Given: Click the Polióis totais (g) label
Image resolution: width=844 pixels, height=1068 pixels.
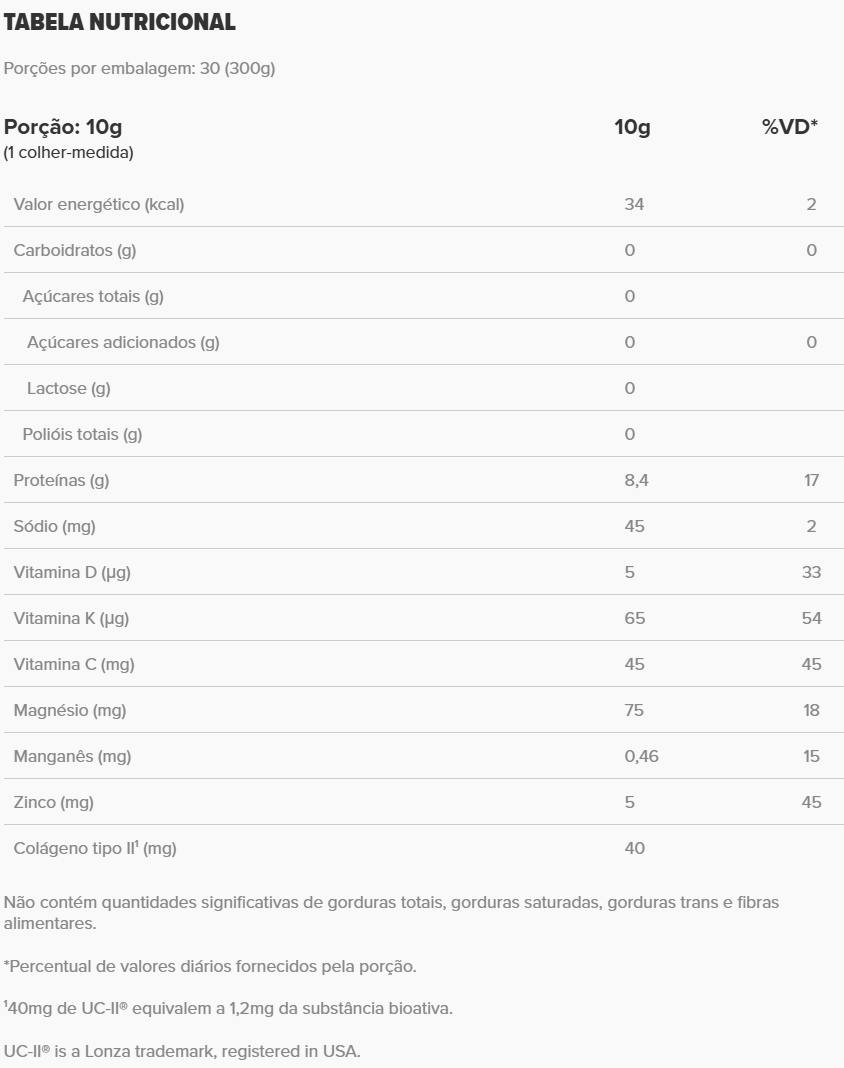Looking at the screenshot, I should tap(82, 434).
